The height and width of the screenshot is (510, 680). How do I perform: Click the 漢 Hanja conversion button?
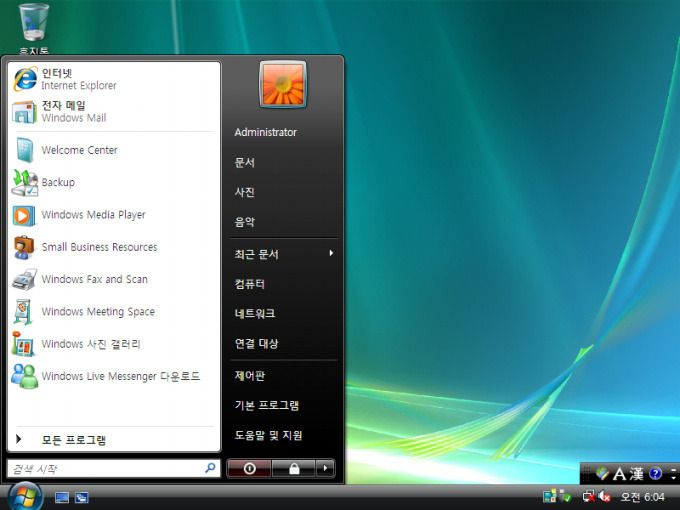[636, 474]
